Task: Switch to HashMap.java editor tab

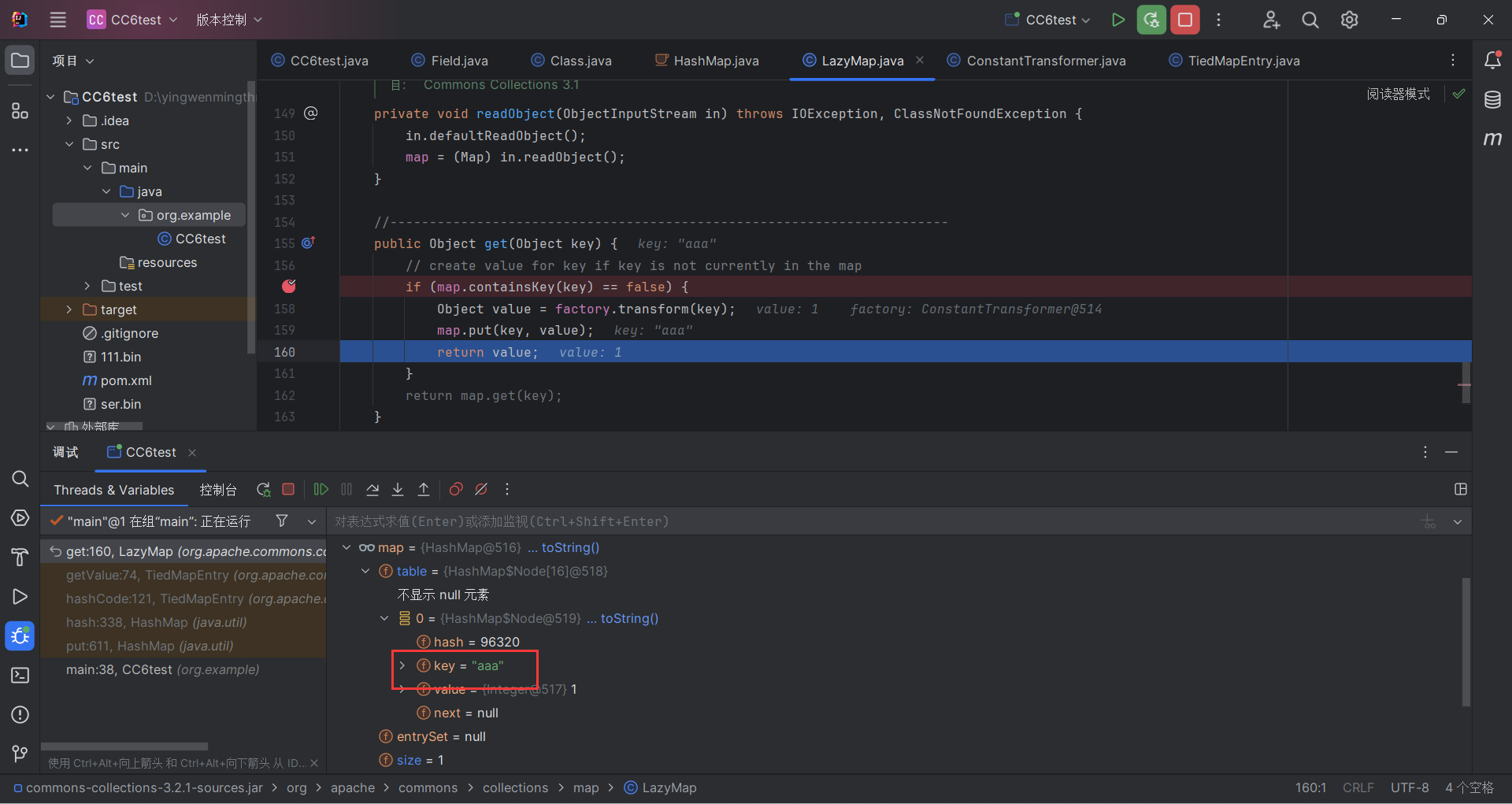Action: pos(707,61)
